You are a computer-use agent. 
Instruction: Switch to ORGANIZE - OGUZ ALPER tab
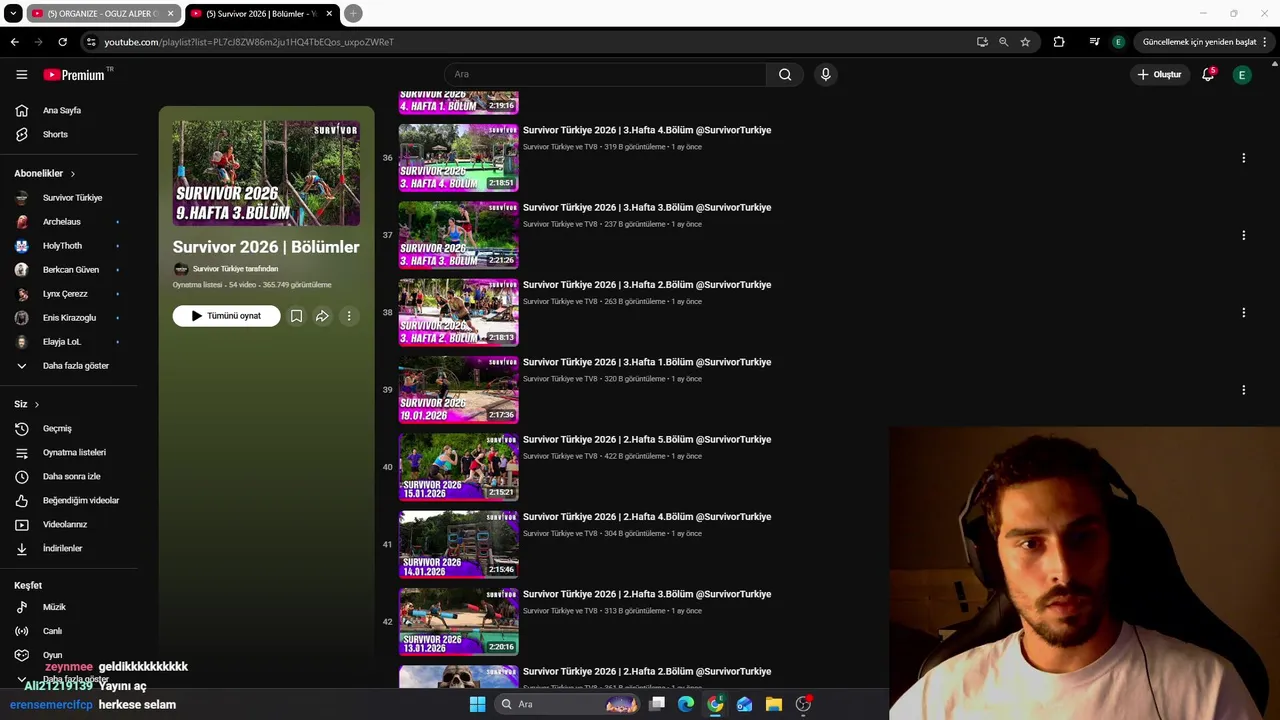pos(102,14)
